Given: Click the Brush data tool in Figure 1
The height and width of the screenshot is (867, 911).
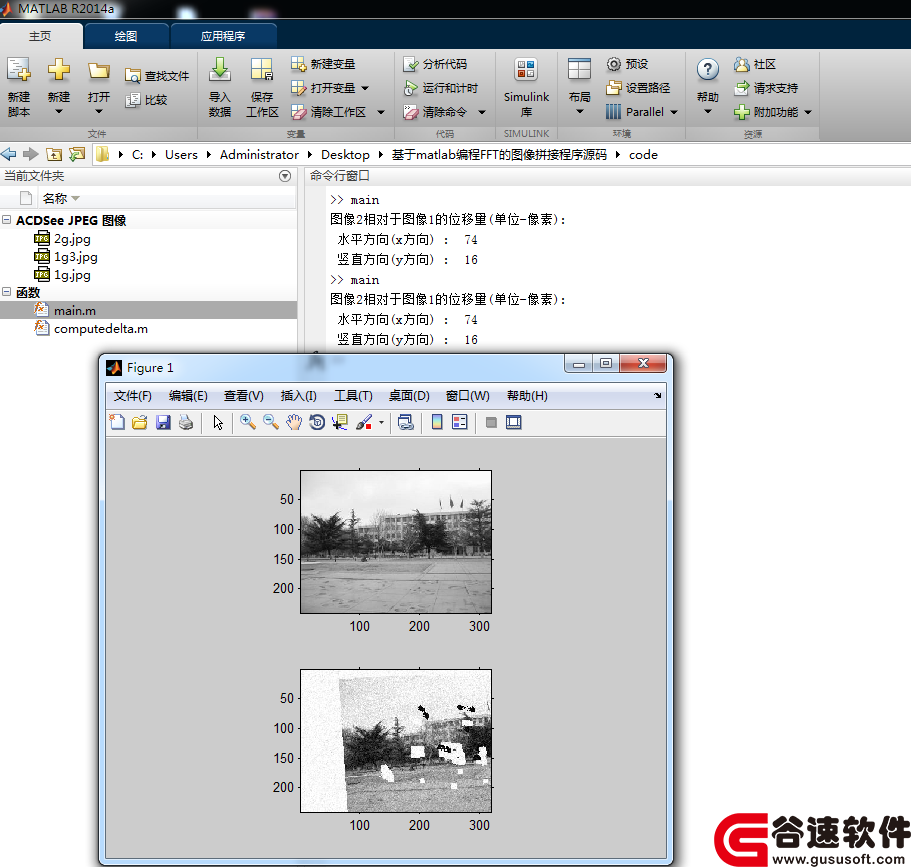Looking at the screenshot, I should pos(364,422).
